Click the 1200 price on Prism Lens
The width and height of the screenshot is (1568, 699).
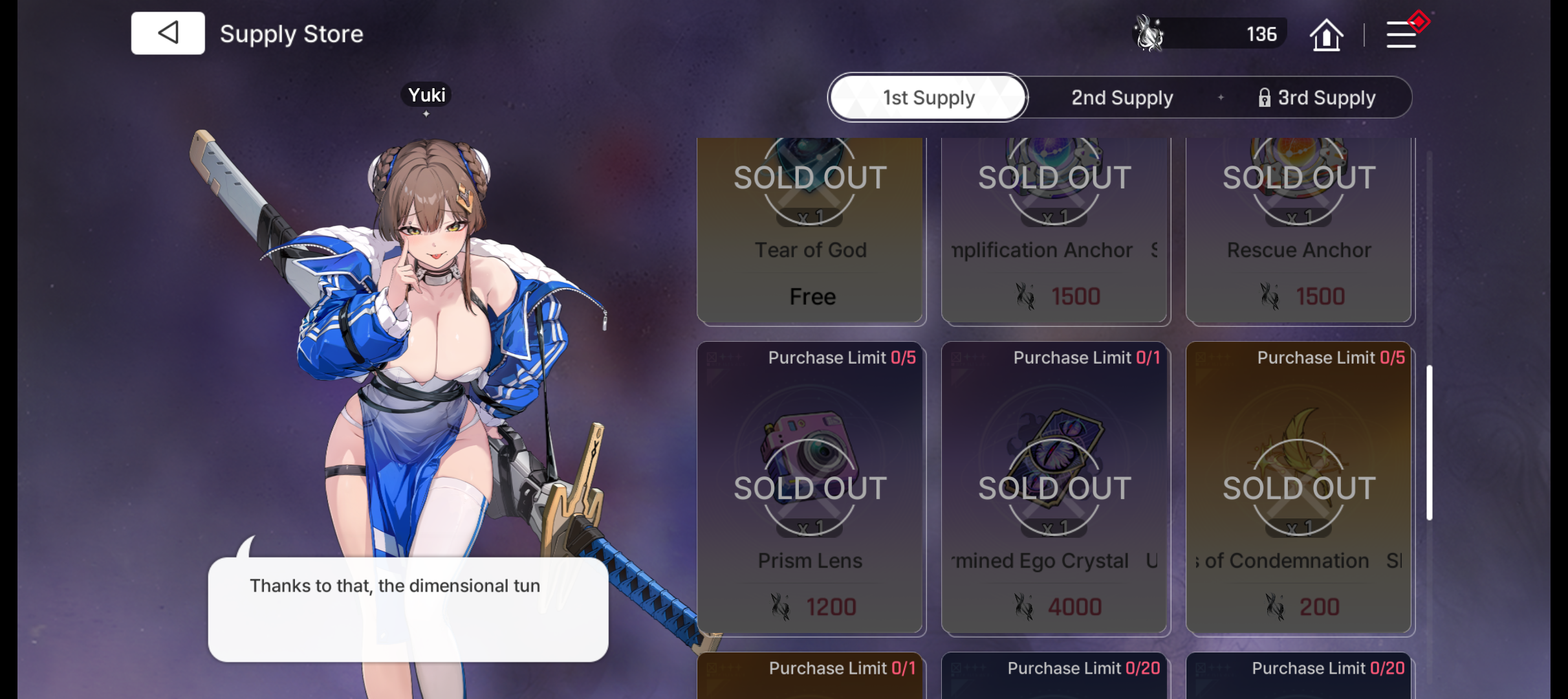click(831, 606)
